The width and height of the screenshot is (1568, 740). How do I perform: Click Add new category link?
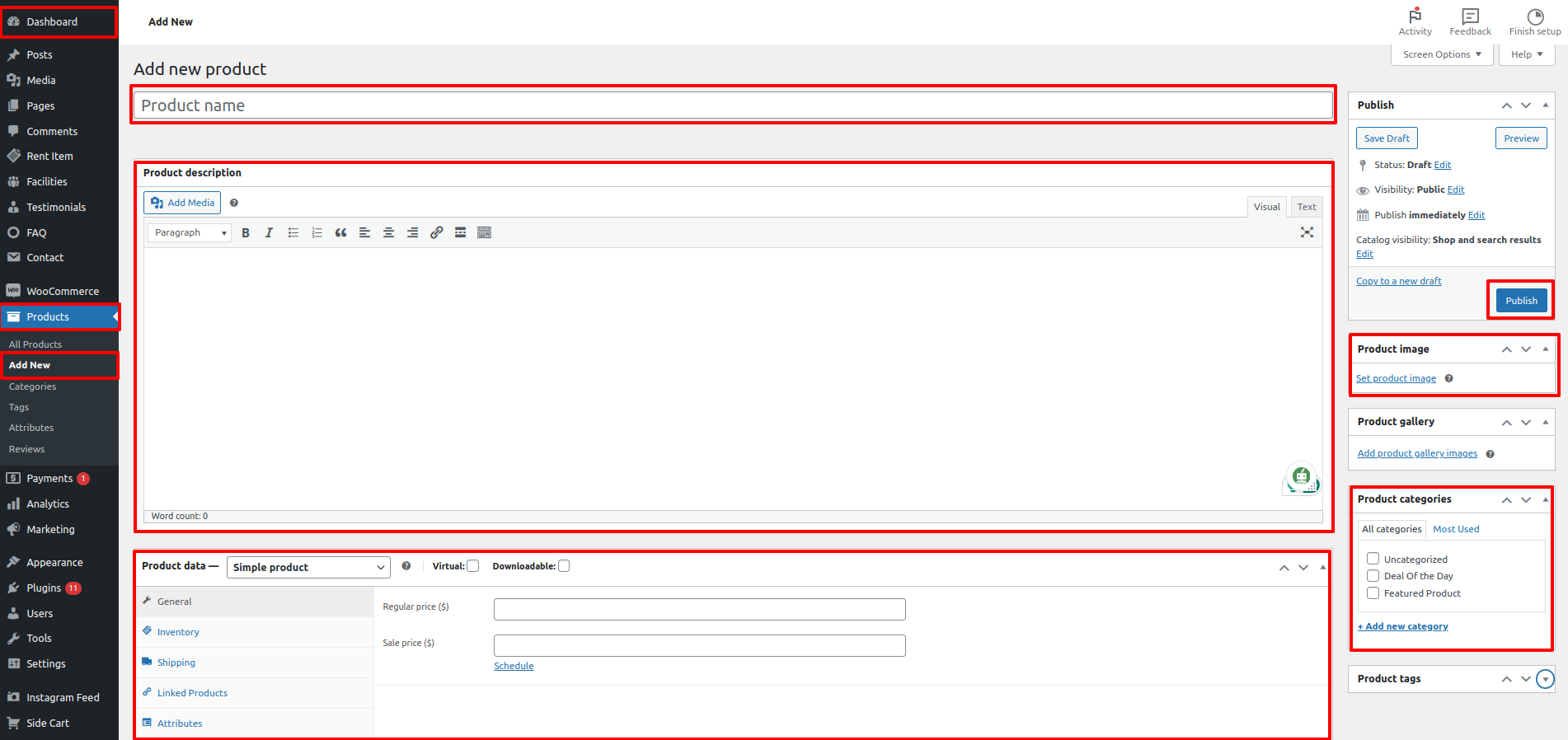[1402, 626]
